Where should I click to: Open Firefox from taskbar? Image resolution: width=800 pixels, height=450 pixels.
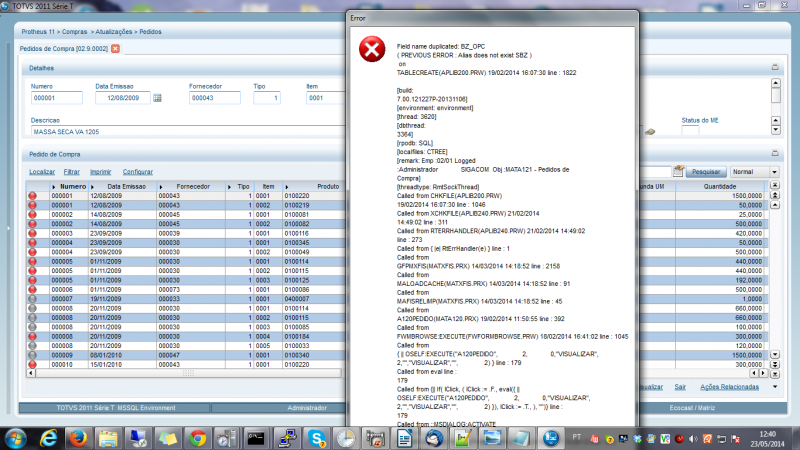[x=78, y=438]
